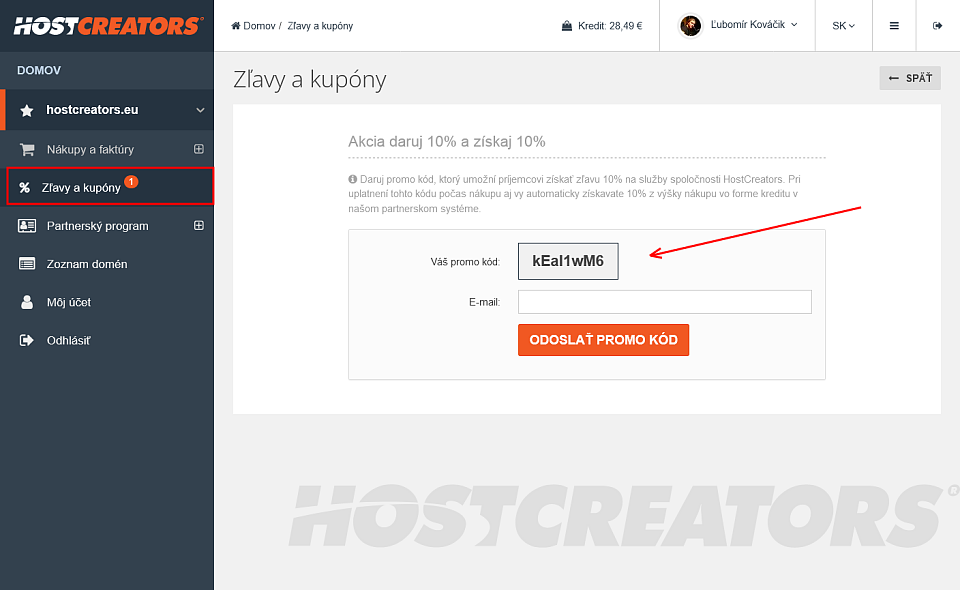Collapse the hostcreators.eu menu chevron

point(200,110)
